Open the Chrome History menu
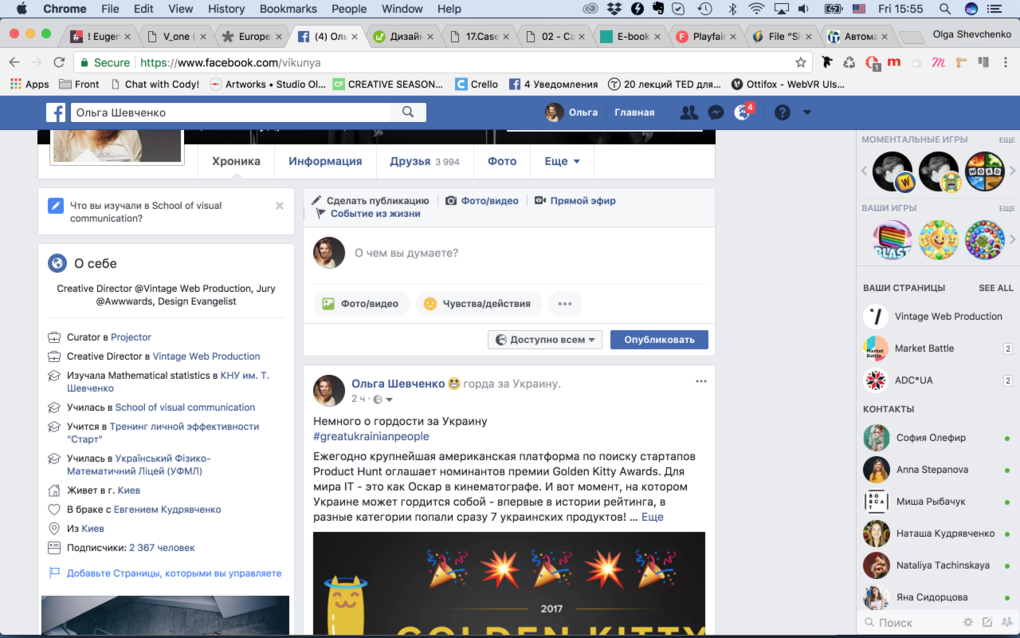Image resolution: width=1020 pixels, height=638 pixels. [x=226, y=9]
